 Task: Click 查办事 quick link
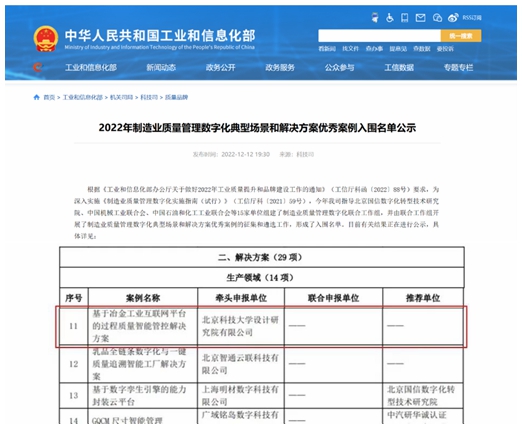[x=374, y=49]
